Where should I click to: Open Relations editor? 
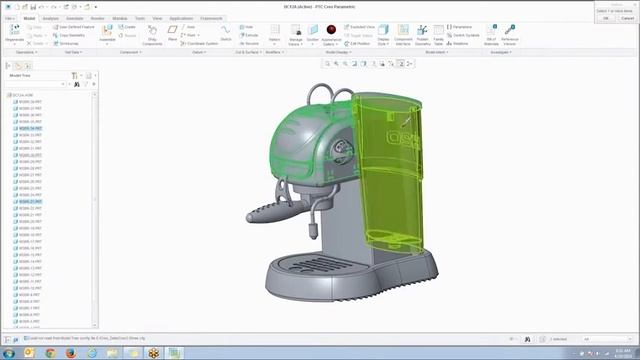point(458,43)
